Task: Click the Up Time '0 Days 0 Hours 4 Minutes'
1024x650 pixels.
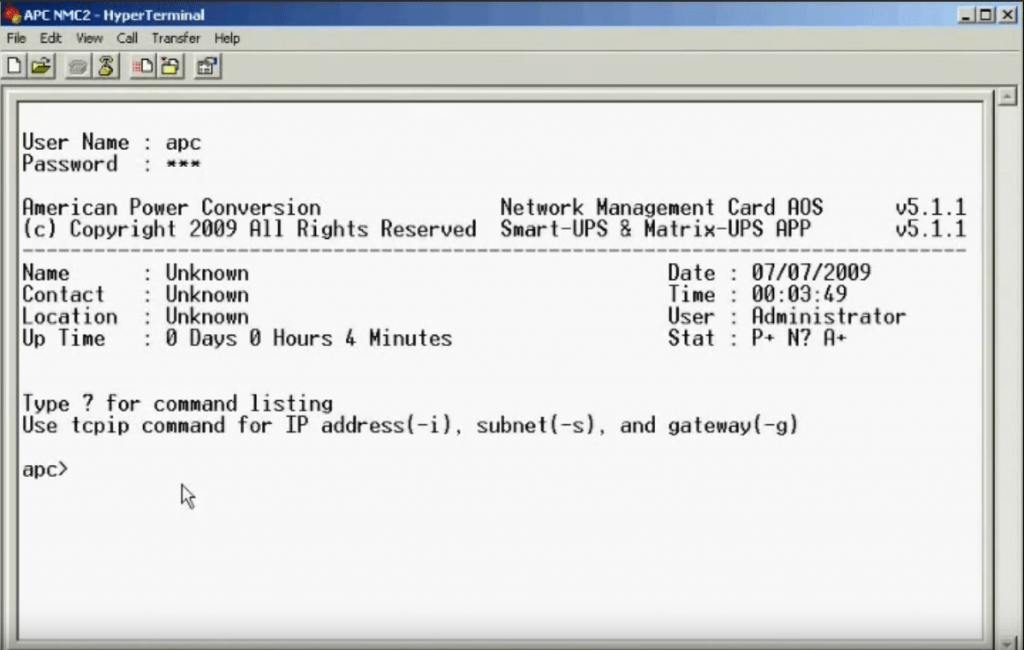Action: coord(309,338)
